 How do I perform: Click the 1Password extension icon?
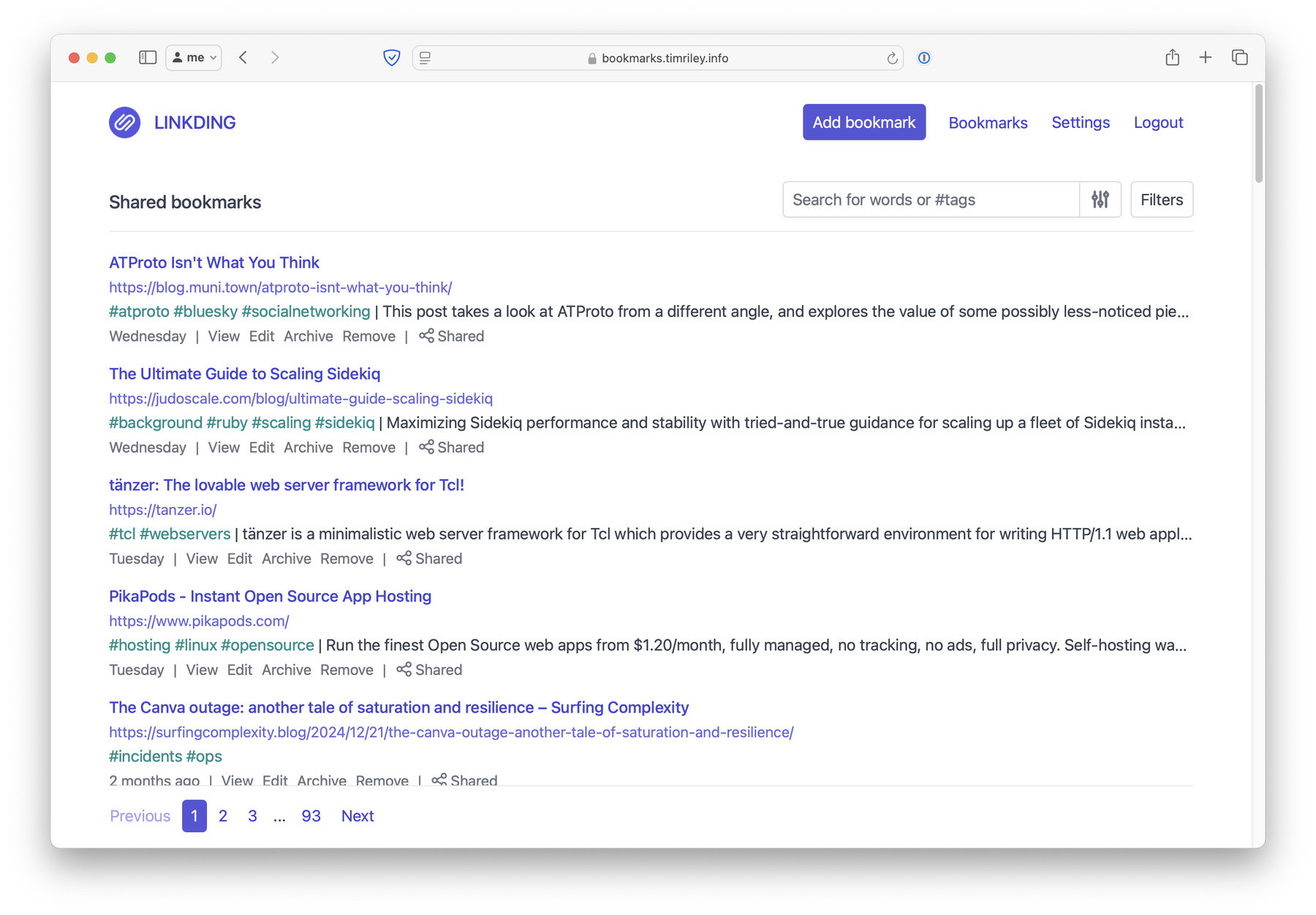click(924, 58)
